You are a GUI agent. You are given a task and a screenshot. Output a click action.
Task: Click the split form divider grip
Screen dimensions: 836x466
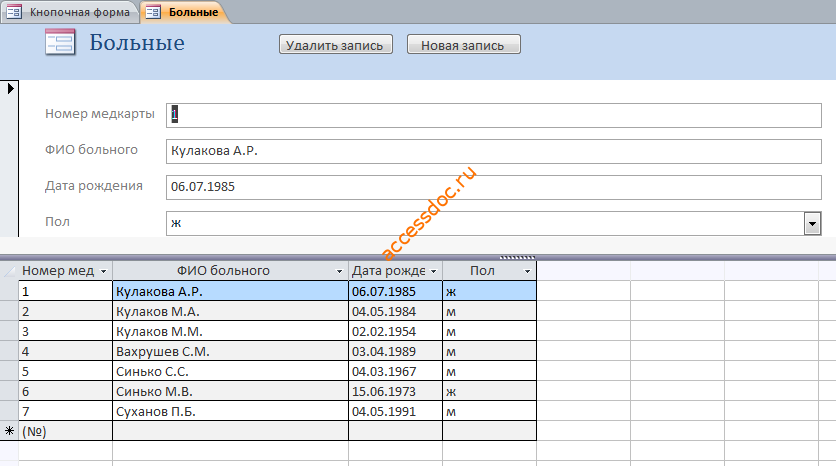[x=517, y=258]
